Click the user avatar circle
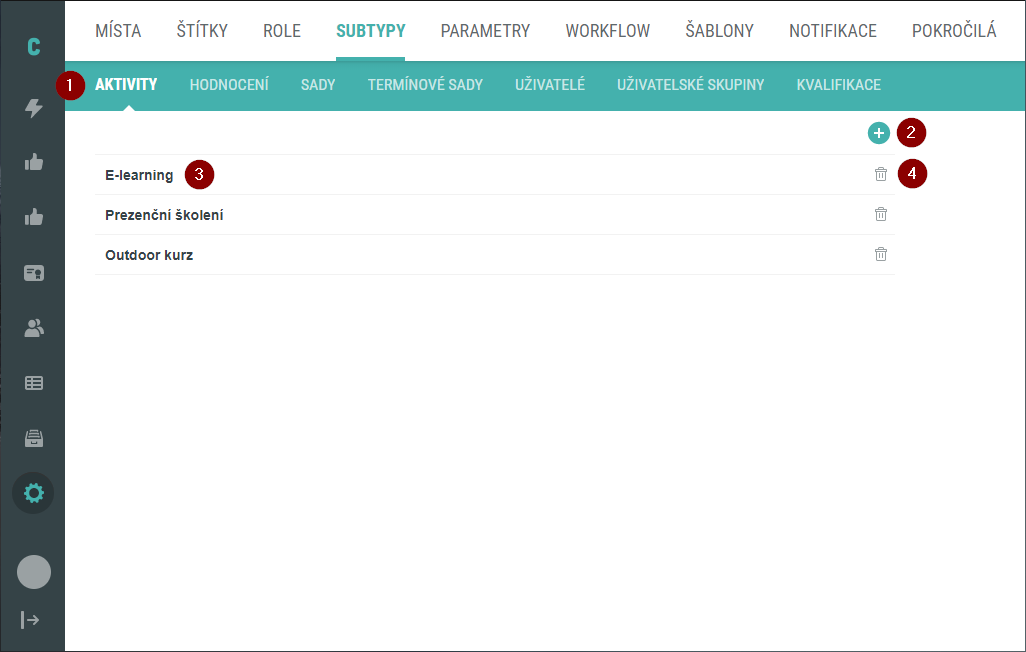 [x=34, y=572]
